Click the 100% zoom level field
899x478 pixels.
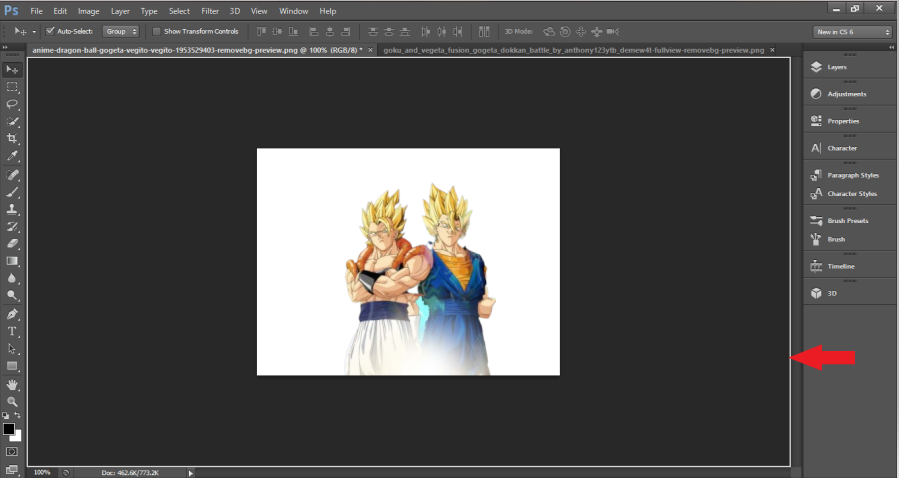click(42, 472)
